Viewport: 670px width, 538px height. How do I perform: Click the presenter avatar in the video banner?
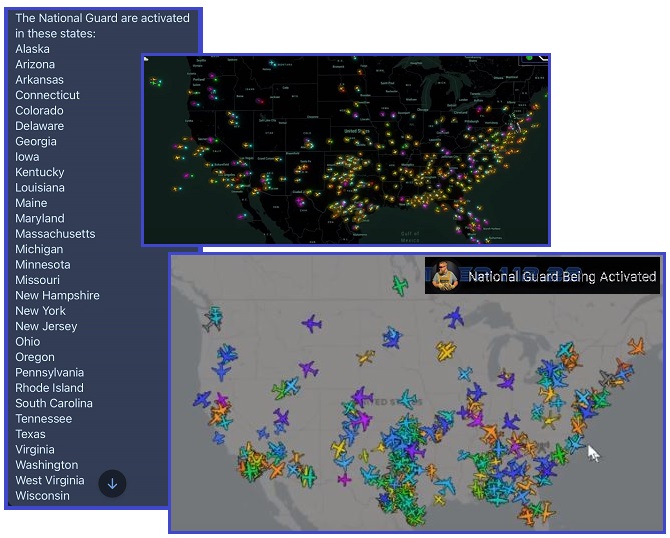point(446,276)
